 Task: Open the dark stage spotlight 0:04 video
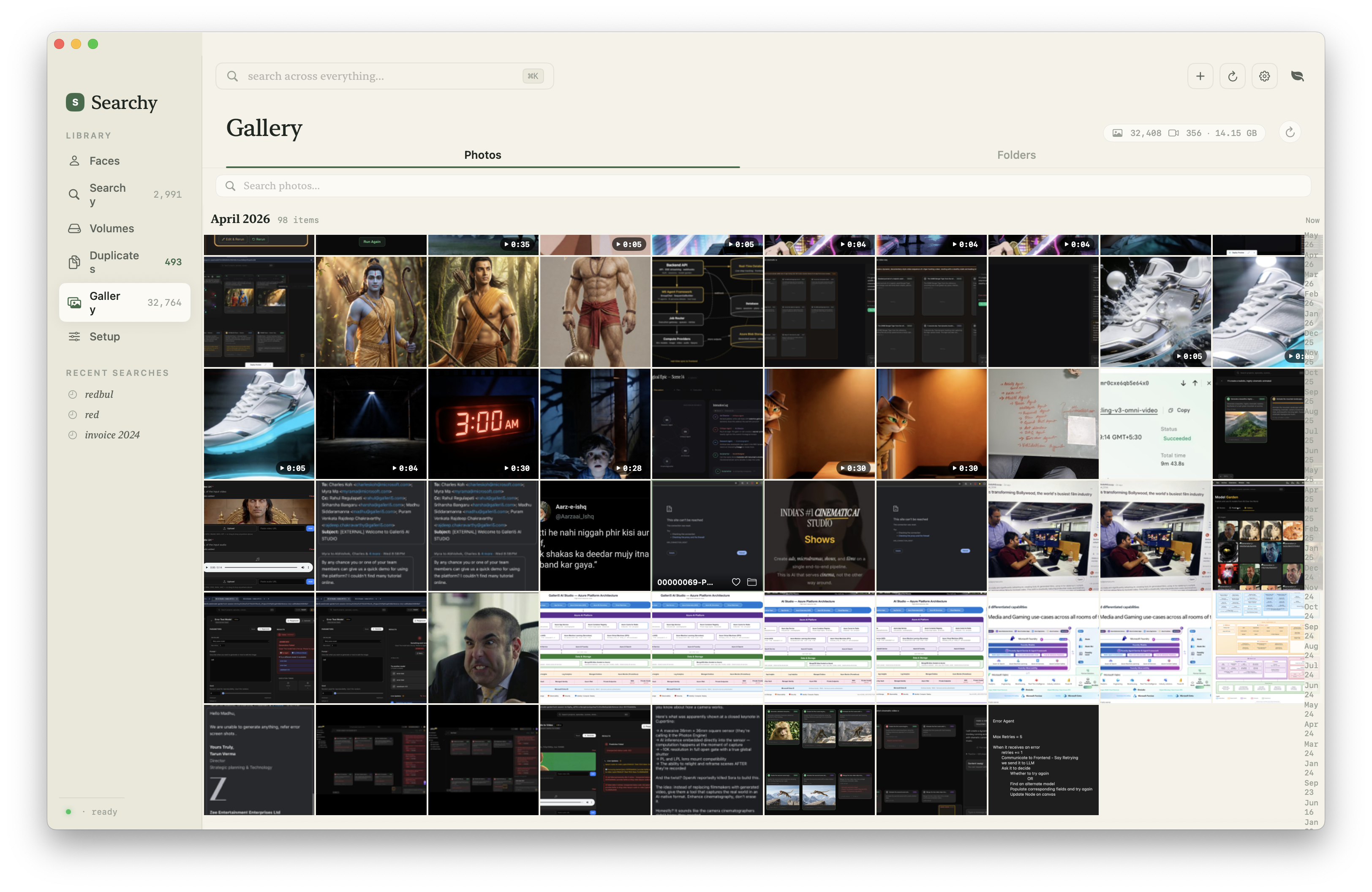pyautogui.click(x=371, y=424)
